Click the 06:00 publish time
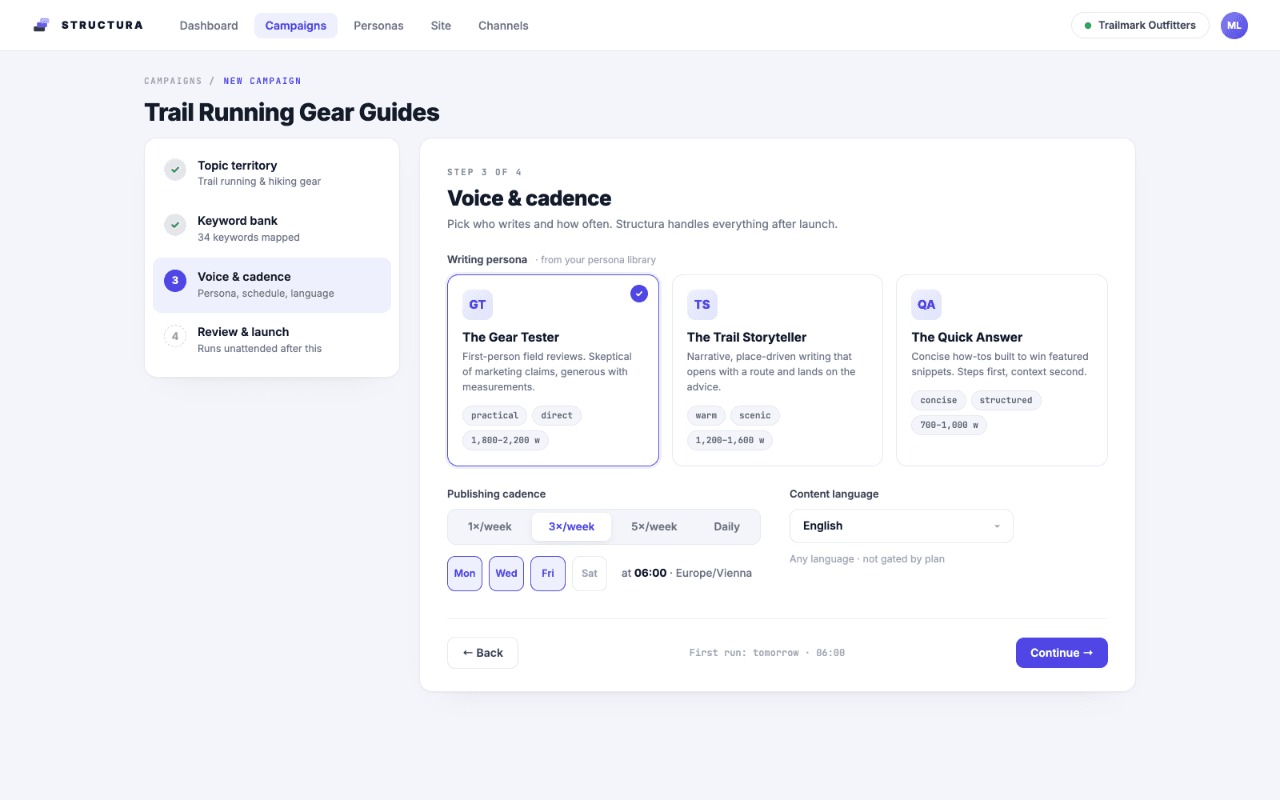1280x800 pixels. tap(650, 573)
